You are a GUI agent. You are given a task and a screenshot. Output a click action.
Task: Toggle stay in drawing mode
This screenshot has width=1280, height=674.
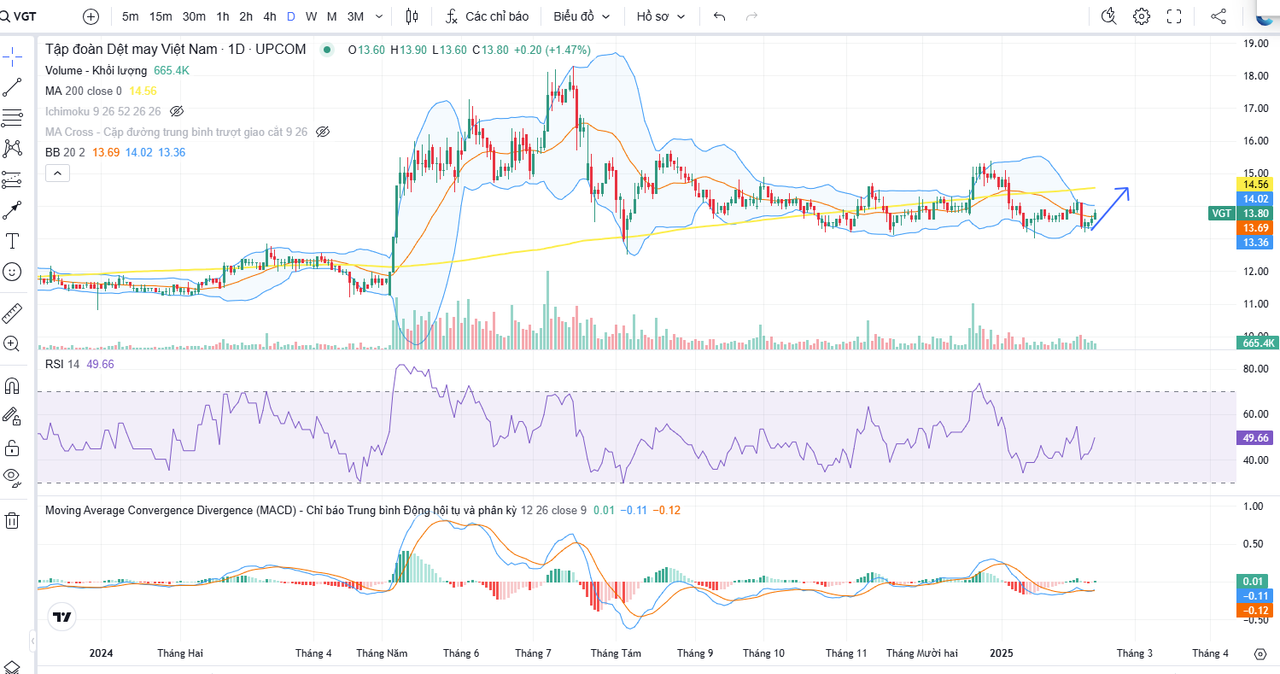pos(12,415)
